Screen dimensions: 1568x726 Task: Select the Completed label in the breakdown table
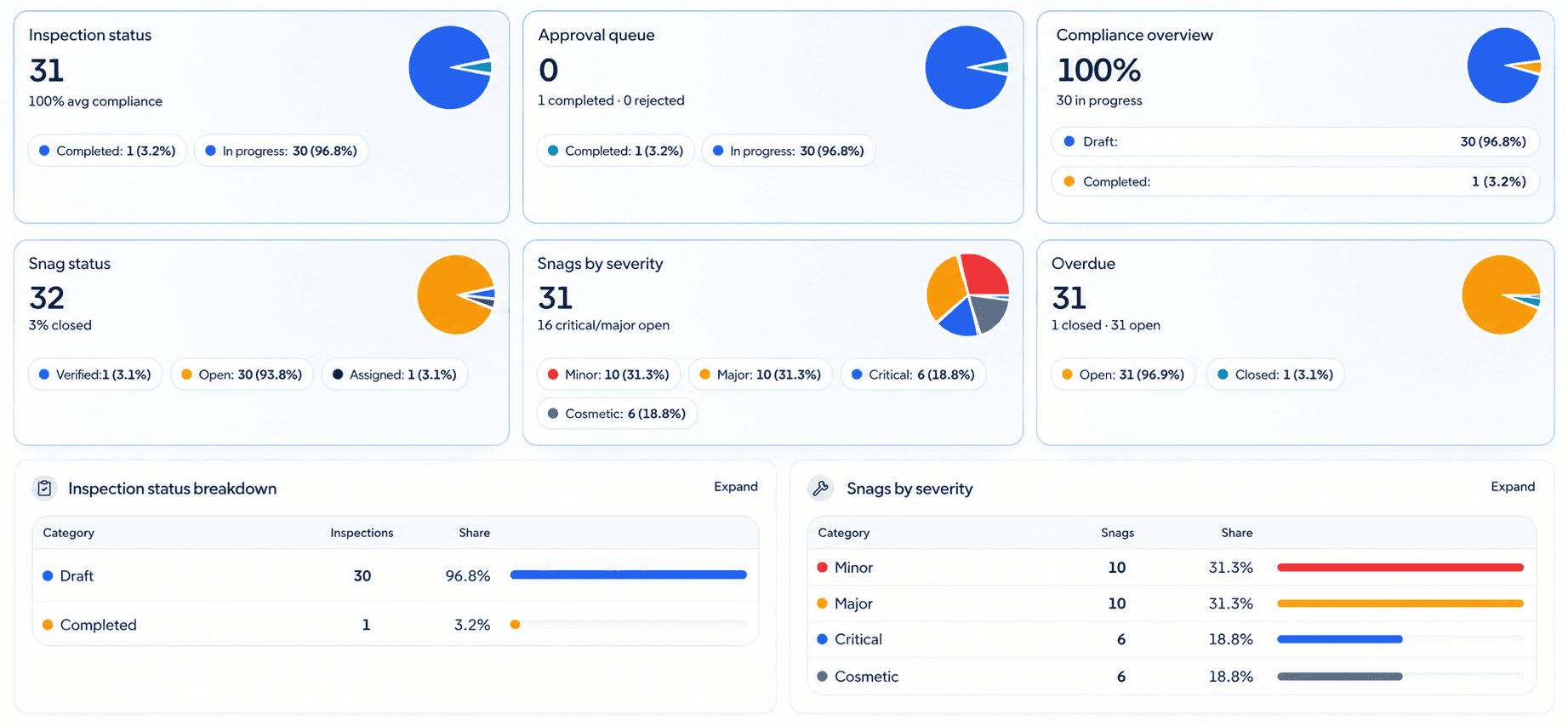(99, 625)
